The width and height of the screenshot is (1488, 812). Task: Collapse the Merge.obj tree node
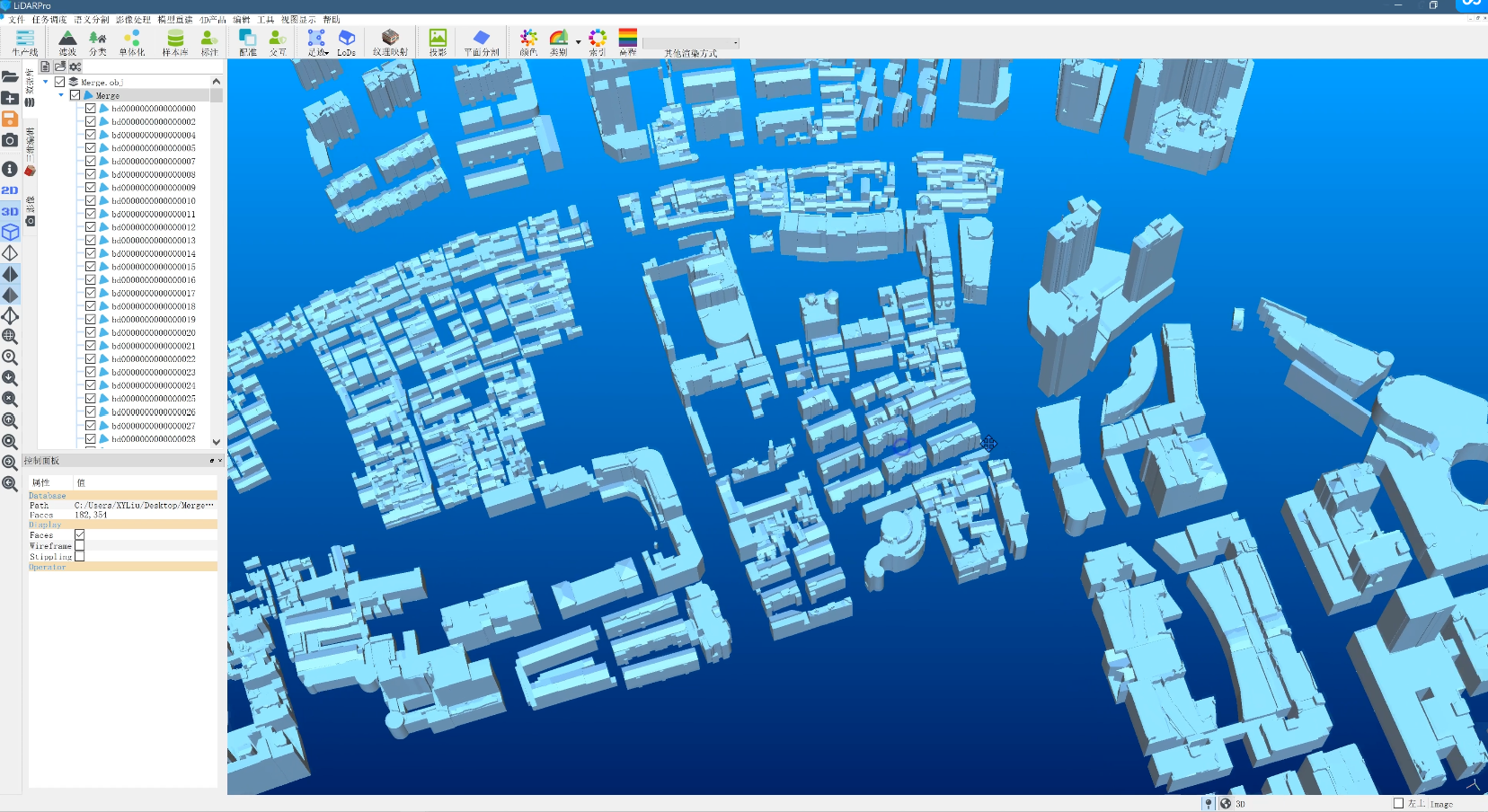click(x=45, y=80)
